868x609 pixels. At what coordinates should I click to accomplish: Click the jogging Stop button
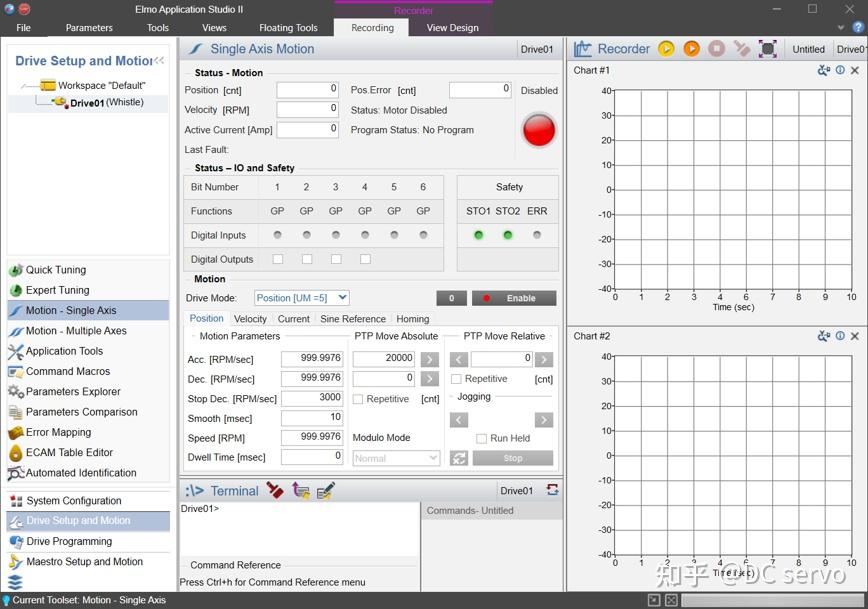pyautogui.click(x=513, y=458)
